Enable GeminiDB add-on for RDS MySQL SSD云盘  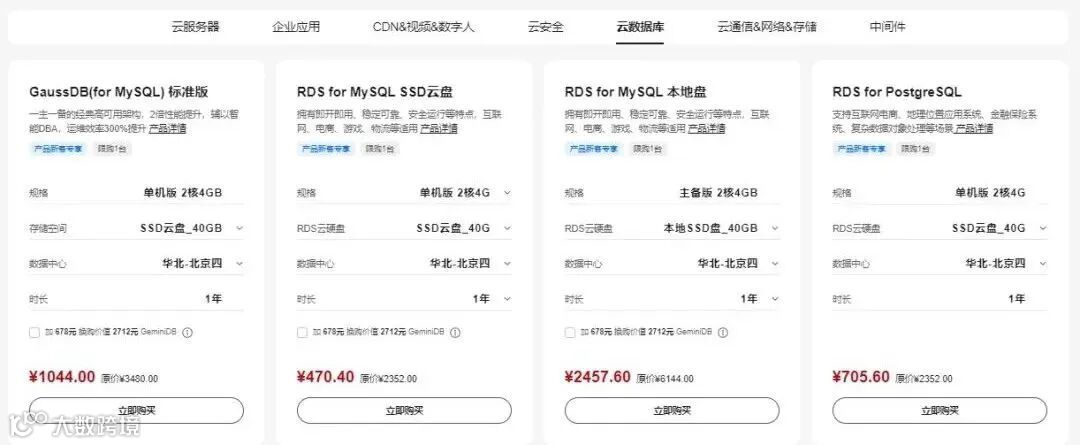point(303,333)
